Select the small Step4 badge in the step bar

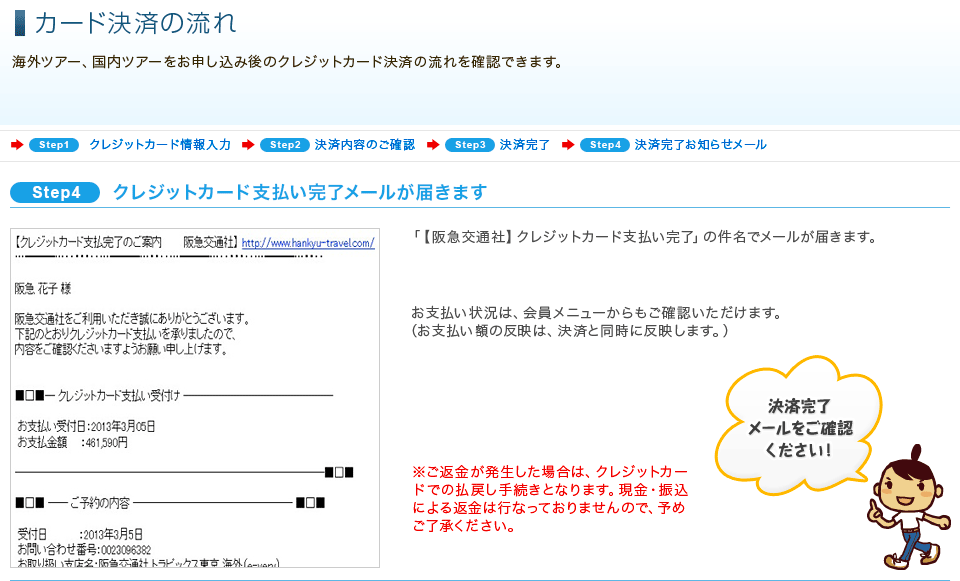click(605, 145)
